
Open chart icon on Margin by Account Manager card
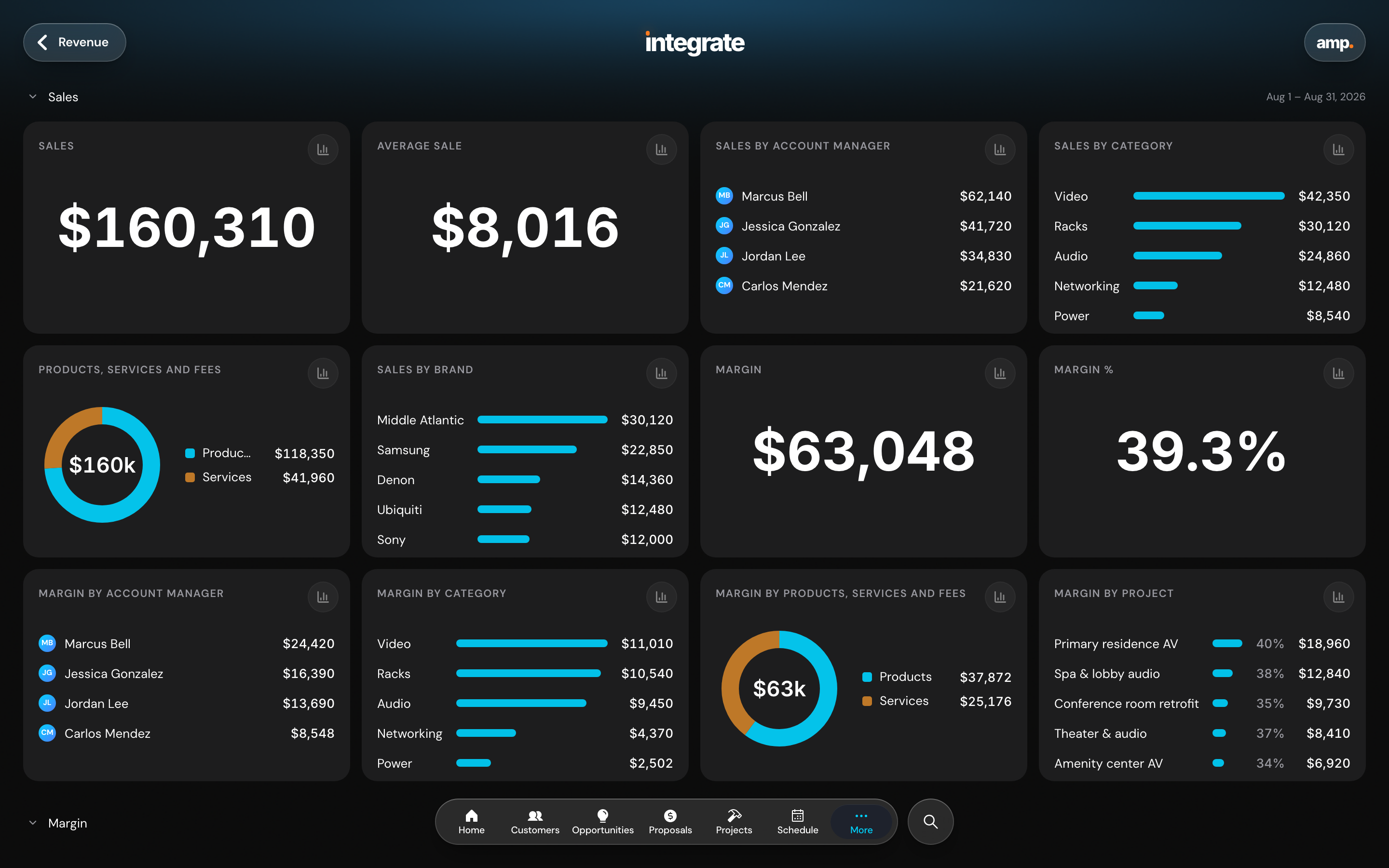coord(323,597)
